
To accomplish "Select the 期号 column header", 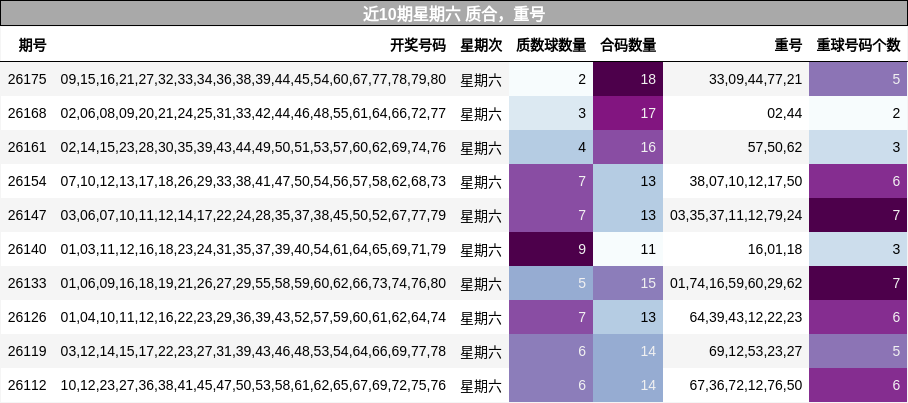I will [32, 45].
